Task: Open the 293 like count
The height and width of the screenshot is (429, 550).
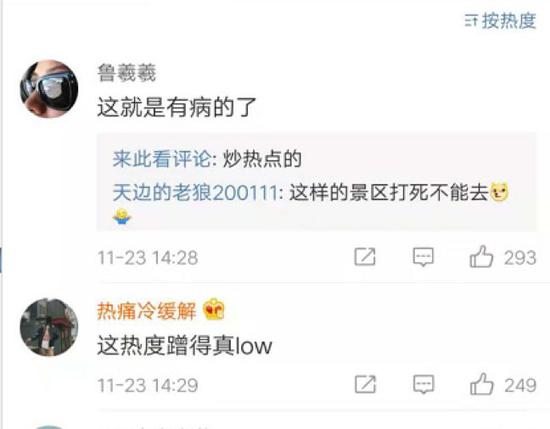Action: [x=520, y=258]
